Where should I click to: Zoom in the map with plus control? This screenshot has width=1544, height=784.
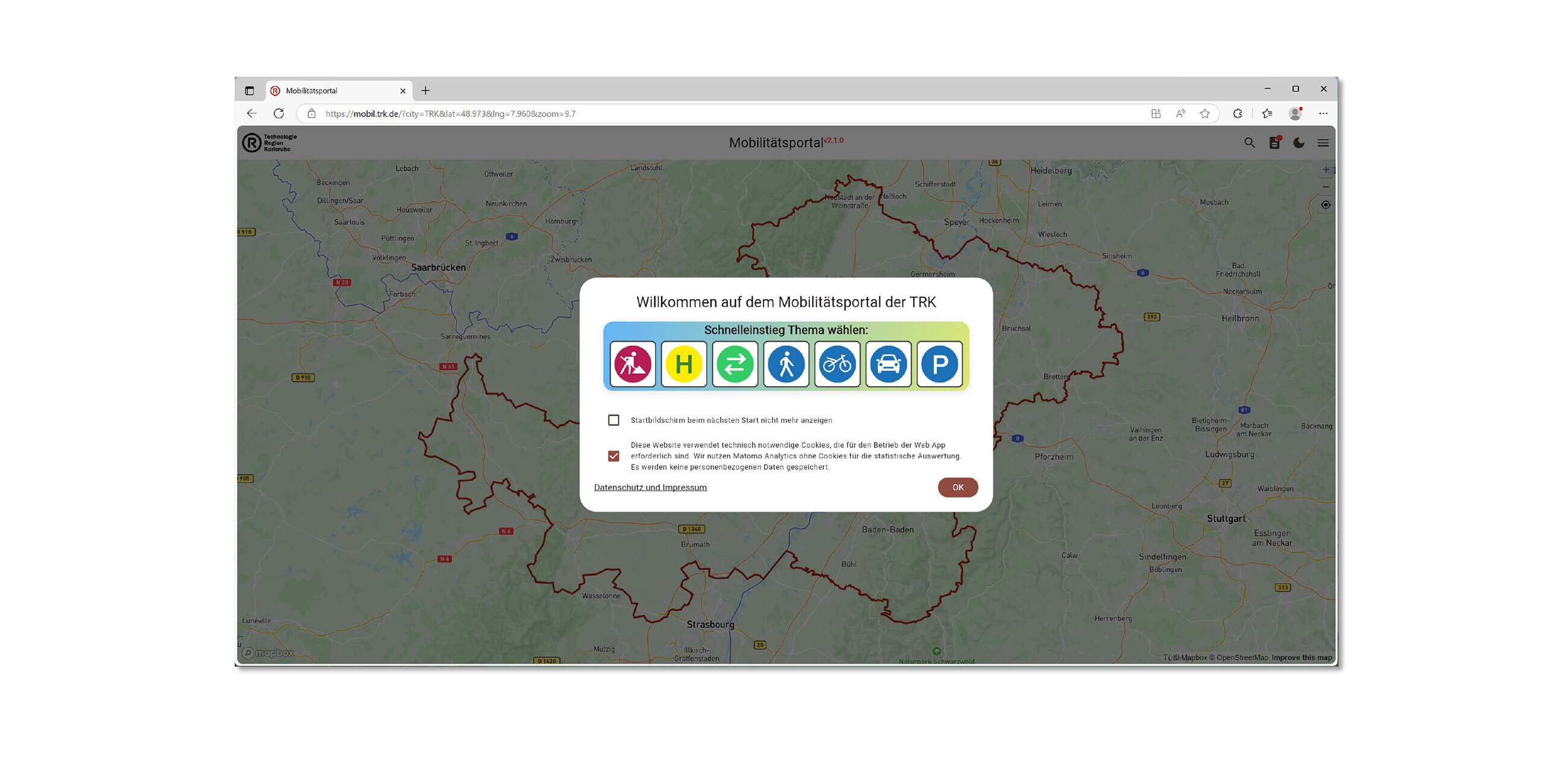pos(1325,169)
